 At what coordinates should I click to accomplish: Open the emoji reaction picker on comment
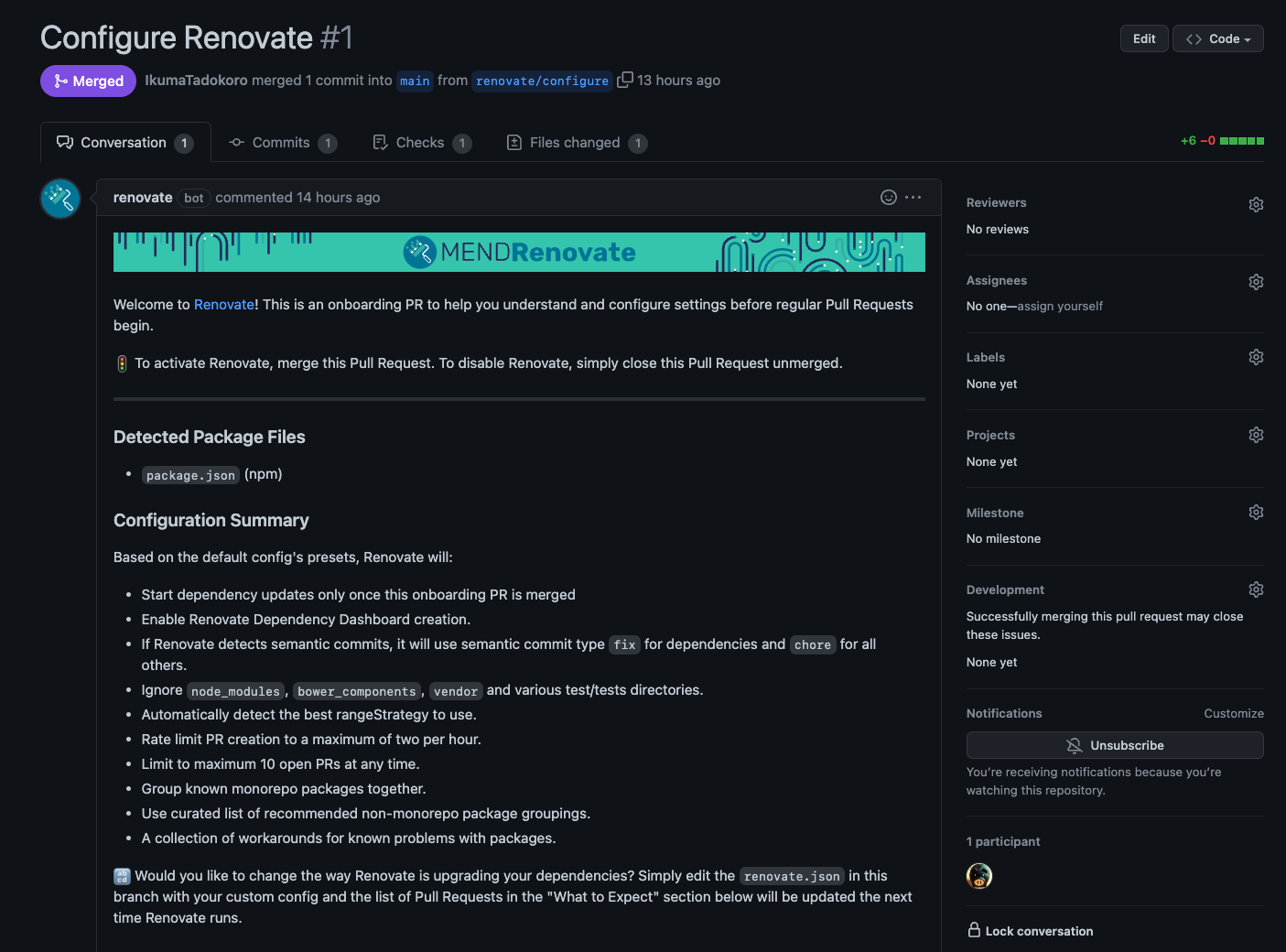(888, 198)
